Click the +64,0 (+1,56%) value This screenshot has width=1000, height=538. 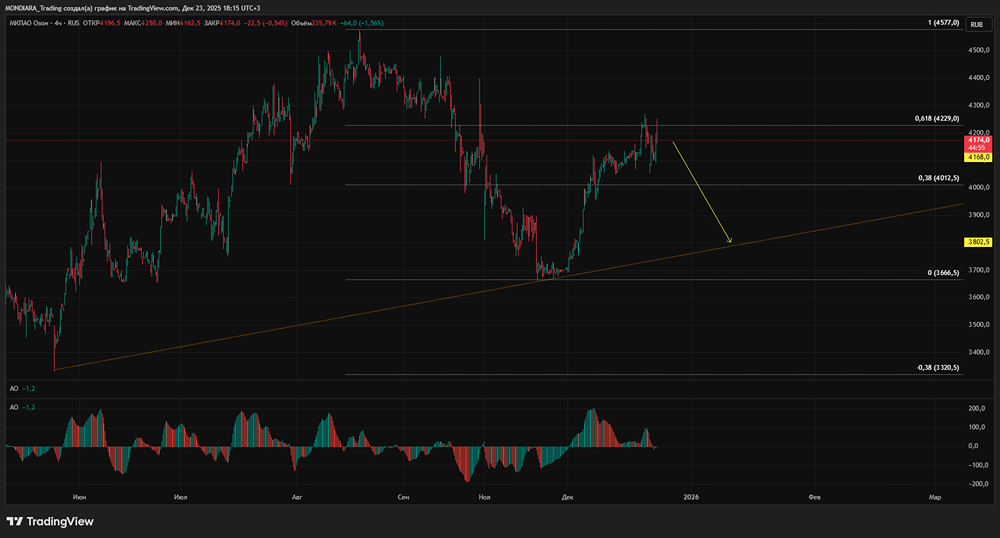(x=362, y=23)
